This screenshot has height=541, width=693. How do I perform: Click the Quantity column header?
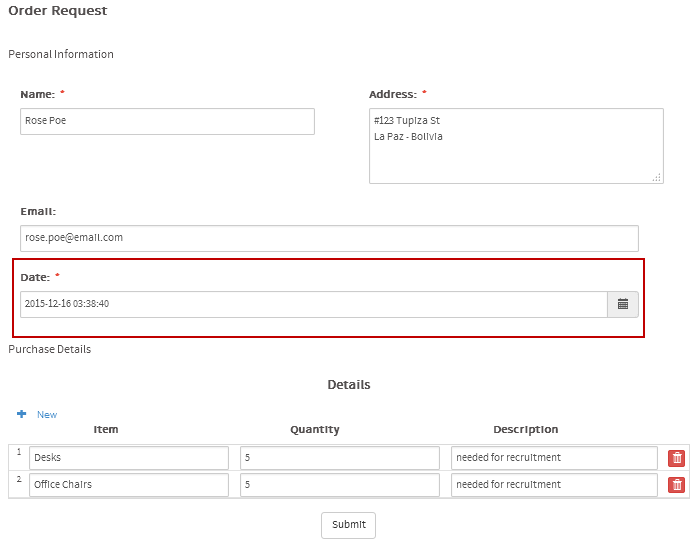pos(315,430)
